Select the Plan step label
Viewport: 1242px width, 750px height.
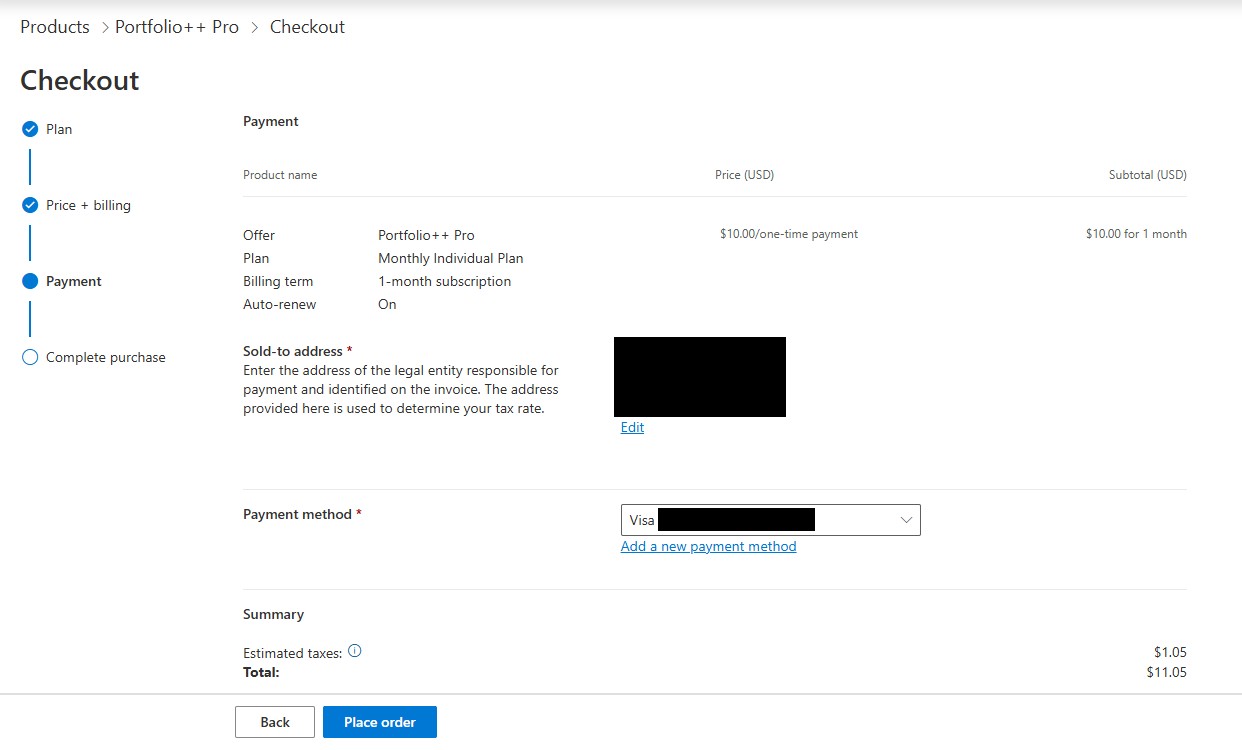[x=59, y=129]
